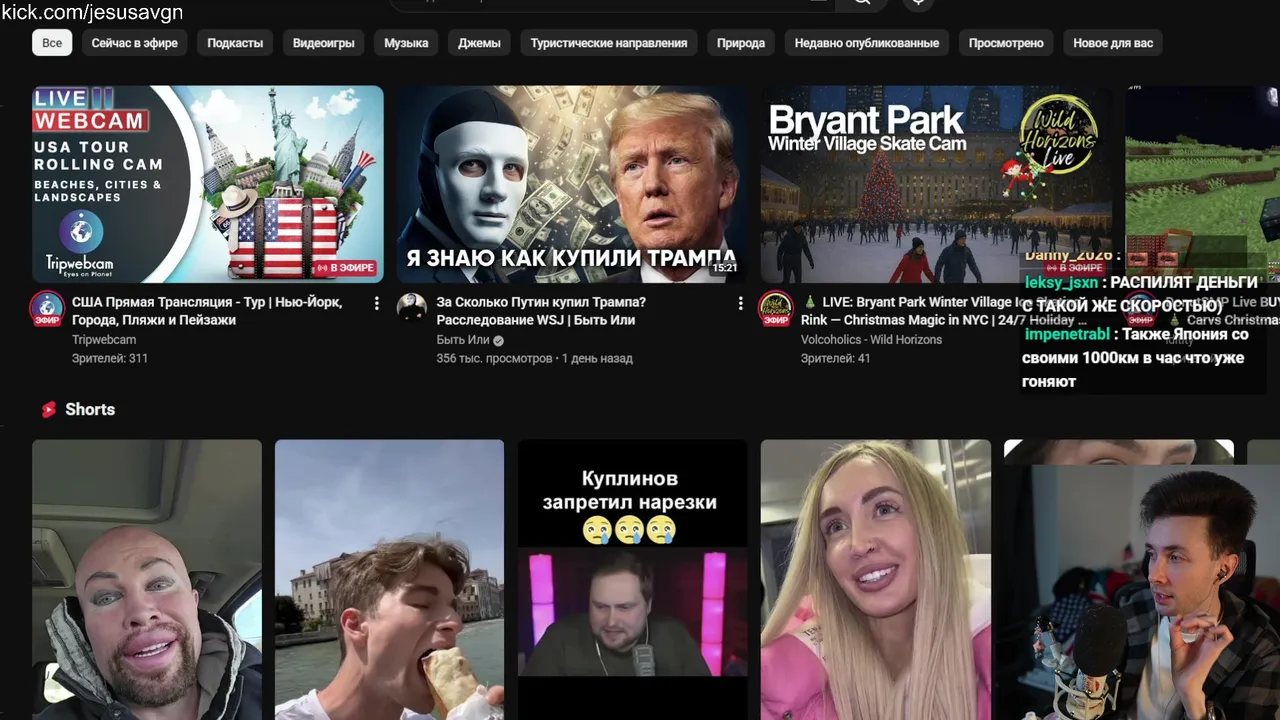Select the "Туристические направления" filter chip

coord(609,43)
